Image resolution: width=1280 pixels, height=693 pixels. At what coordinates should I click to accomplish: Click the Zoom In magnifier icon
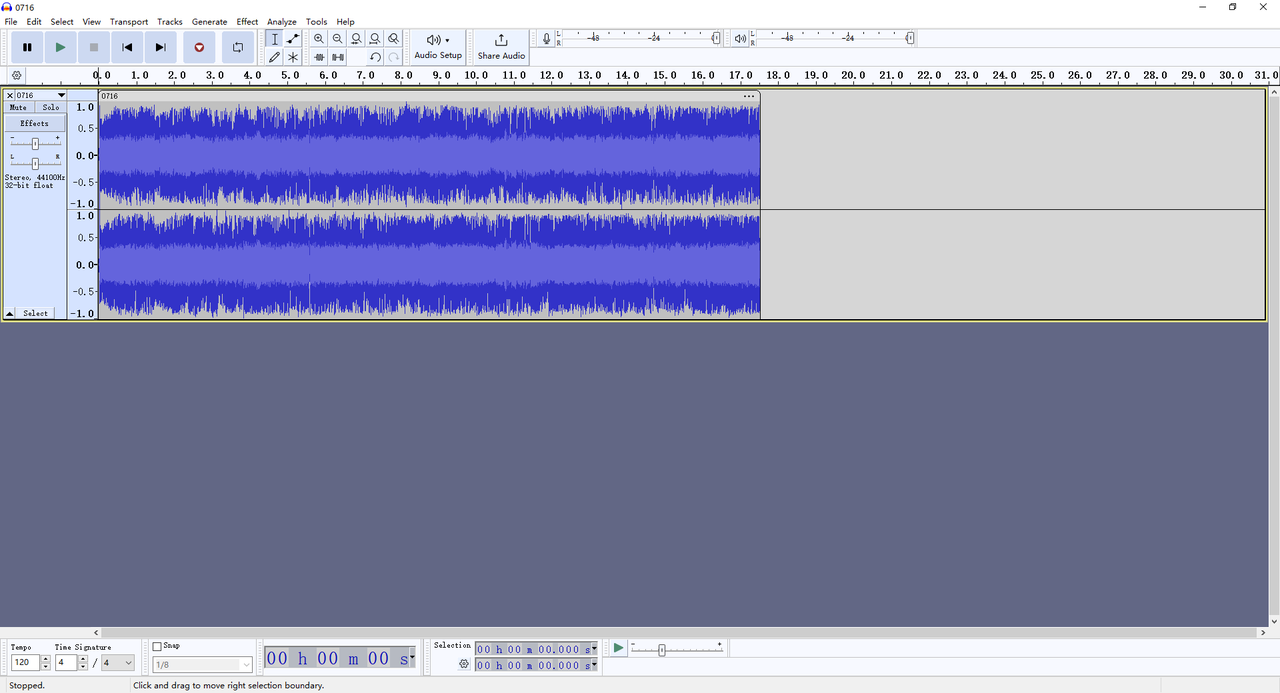(319, 39)
